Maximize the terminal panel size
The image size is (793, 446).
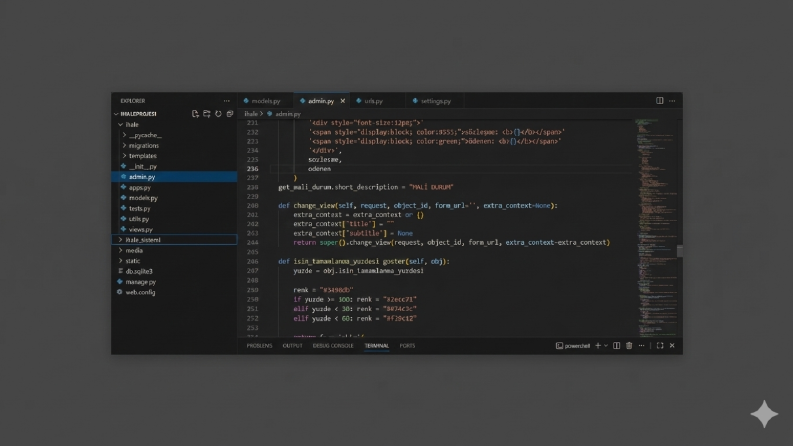coord(660,345)
